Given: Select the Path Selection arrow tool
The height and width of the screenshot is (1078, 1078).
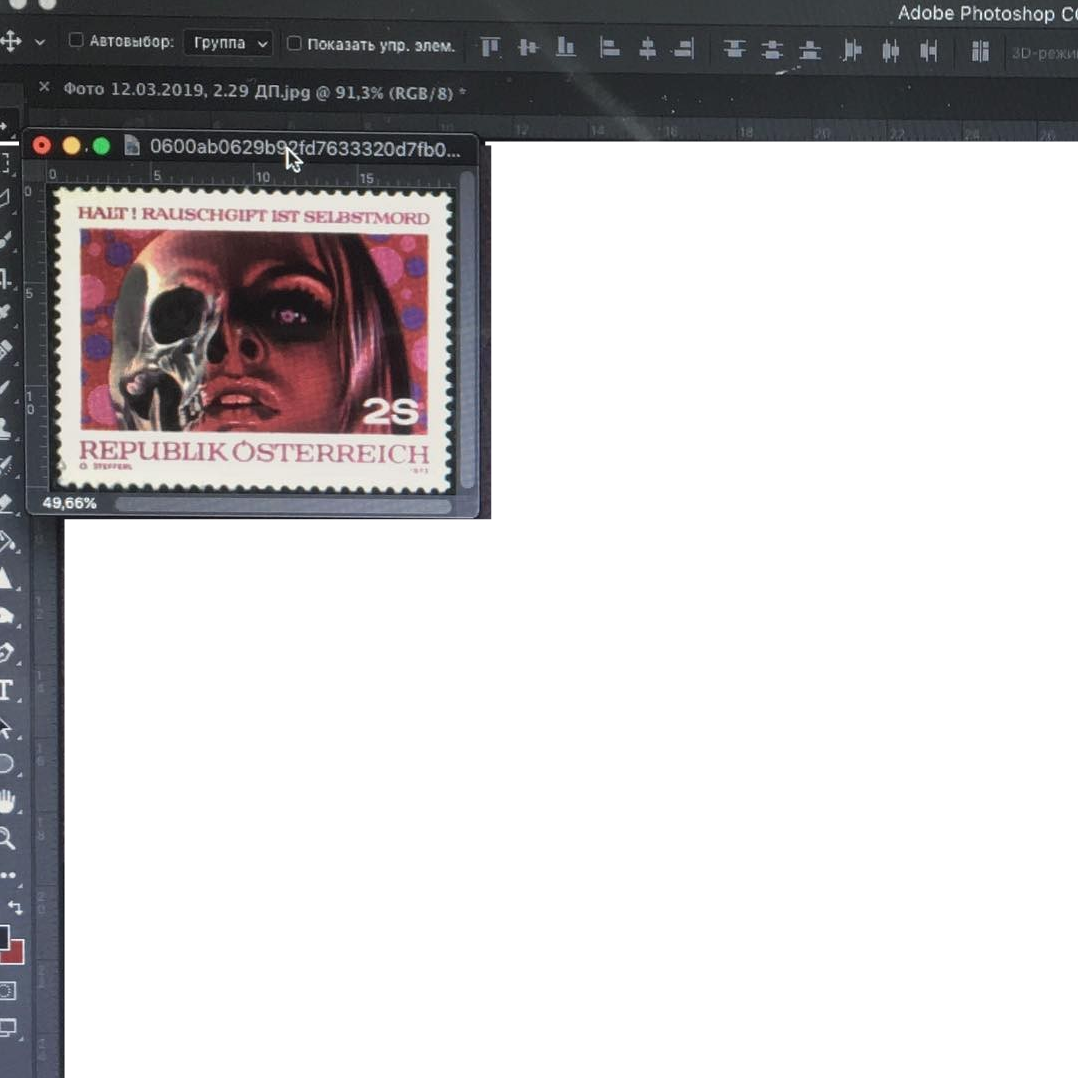Looking at the screenshot, I should coord(7,727).
